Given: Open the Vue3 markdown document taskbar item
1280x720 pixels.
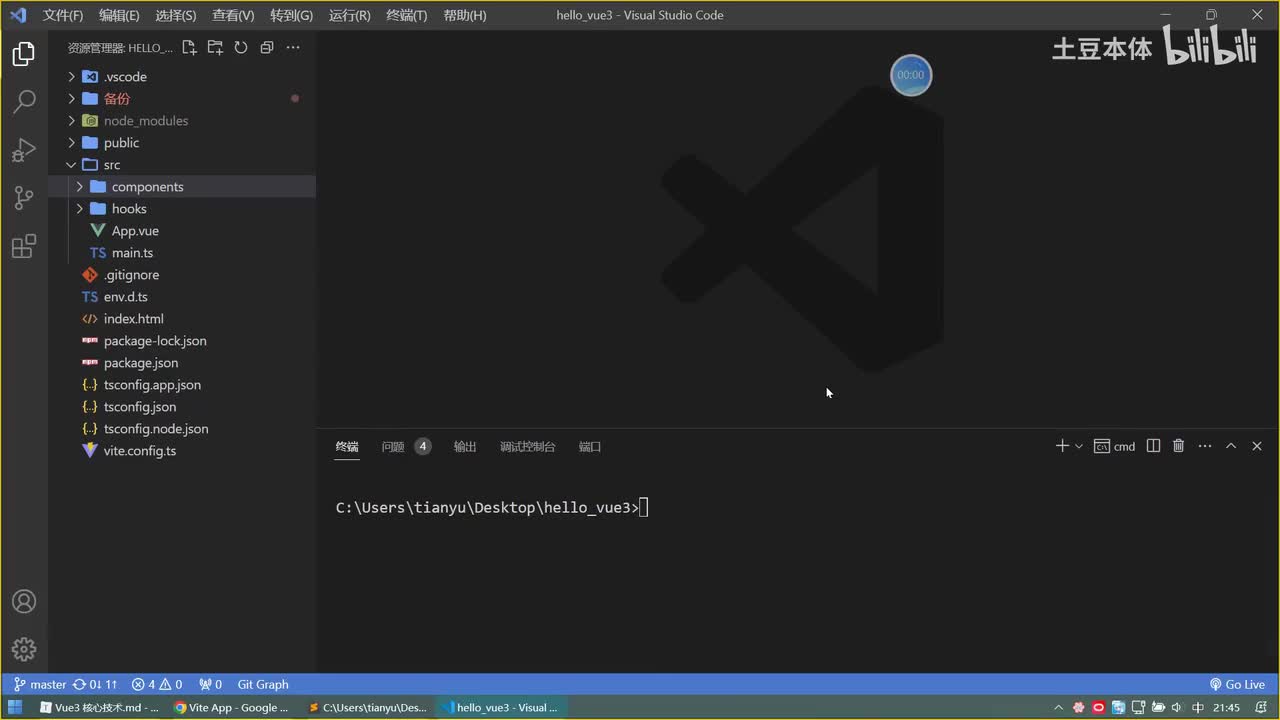Looking at the screenshot, I should coord(99,708).
